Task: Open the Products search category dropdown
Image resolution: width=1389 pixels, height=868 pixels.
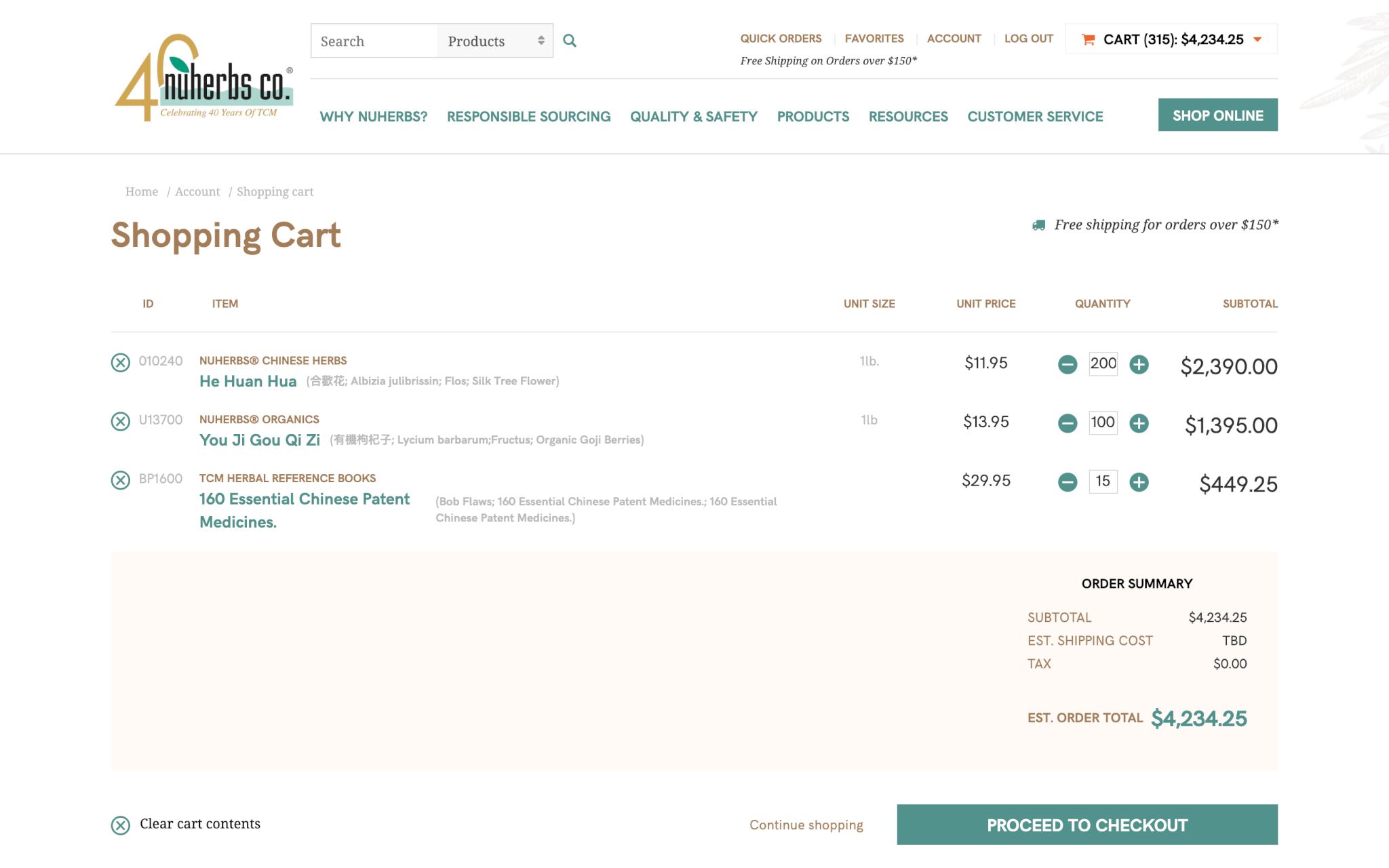Action: pyautogui.click(x=495, y=41)
